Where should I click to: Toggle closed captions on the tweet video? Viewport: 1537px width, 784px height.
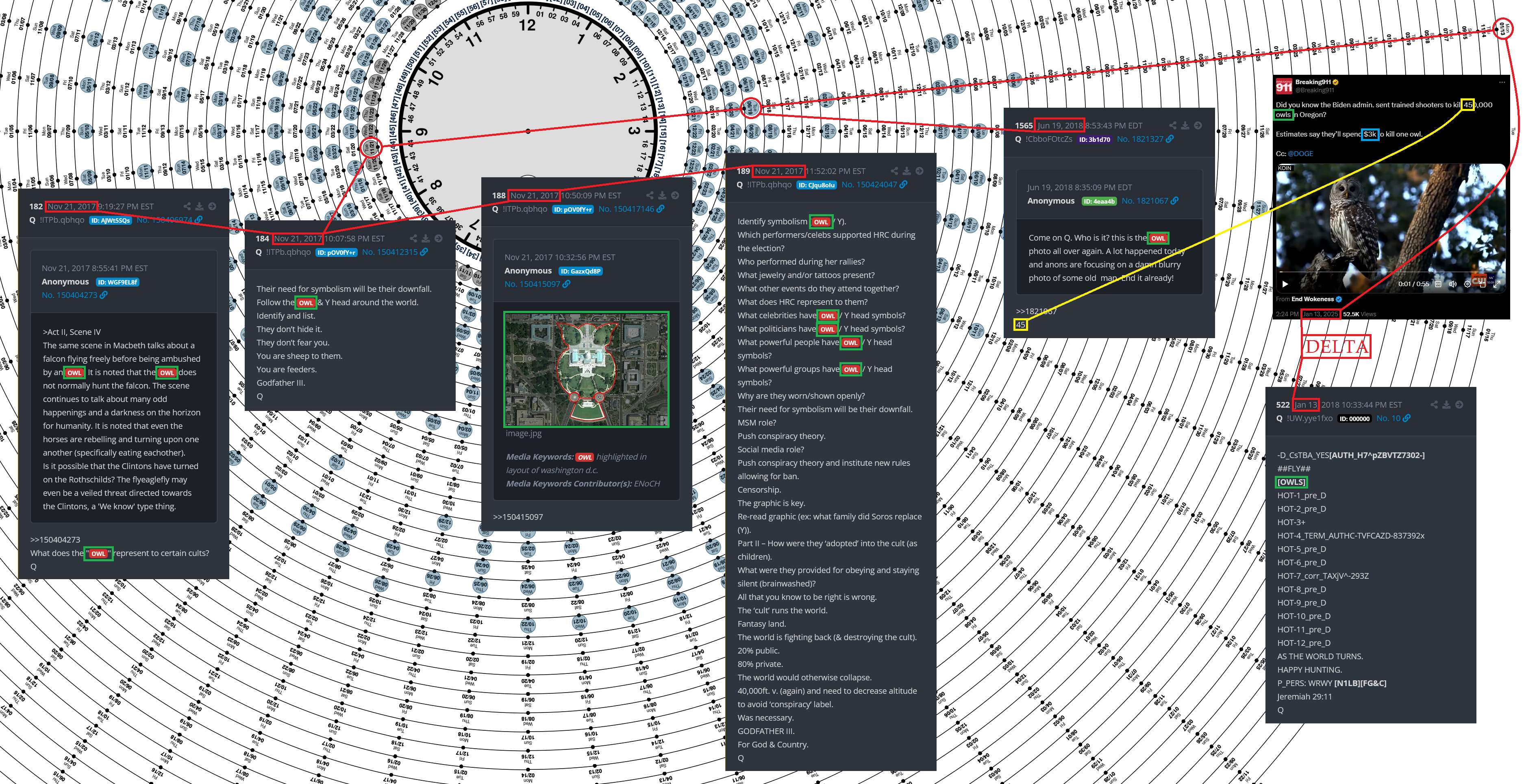1438,284
